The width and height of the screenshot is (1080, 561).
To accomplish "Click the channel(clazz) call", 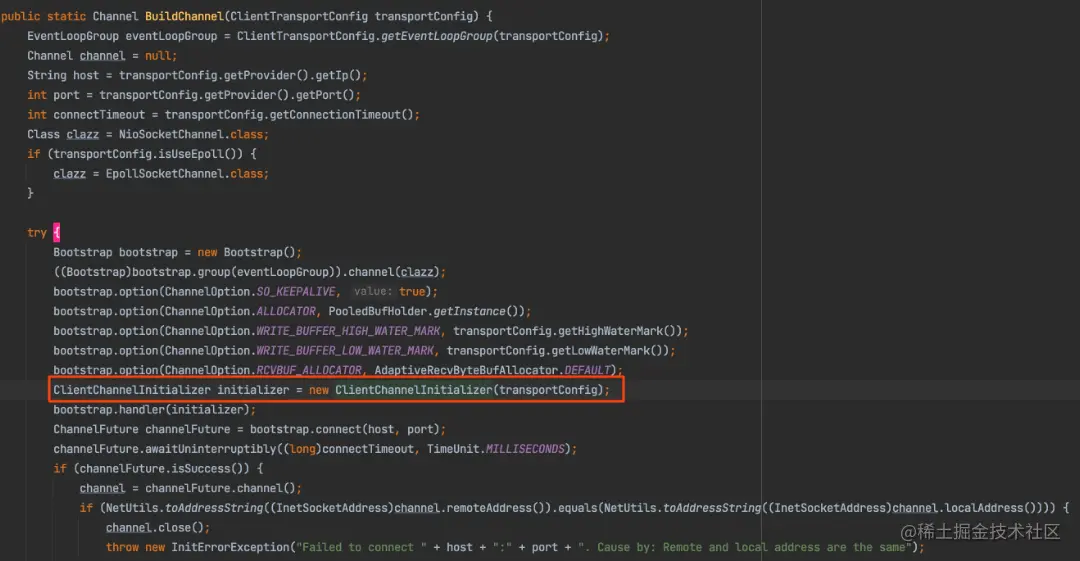I will point(393,272).
